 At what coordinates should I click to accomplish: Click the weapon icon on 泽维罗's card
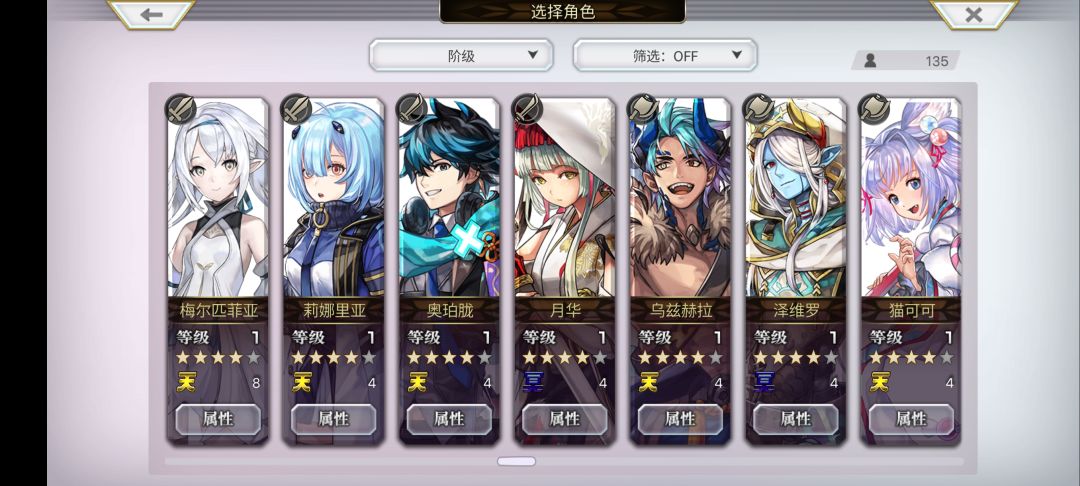click(x=759, y=109)
